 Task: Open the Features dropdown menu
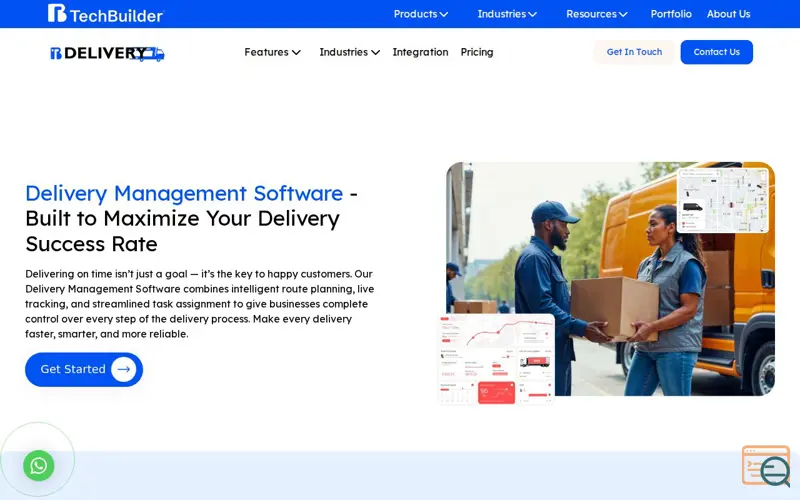pyautogui.click(x=272, y=52)
